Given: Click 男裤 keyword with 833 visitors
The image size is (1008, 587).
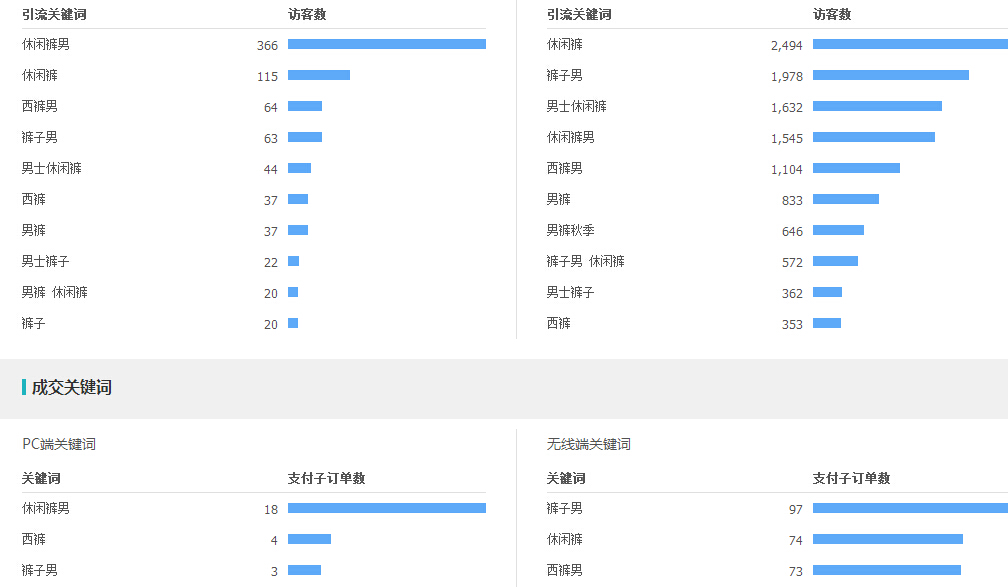Looking at the screenshot, I should pos(558,199).
